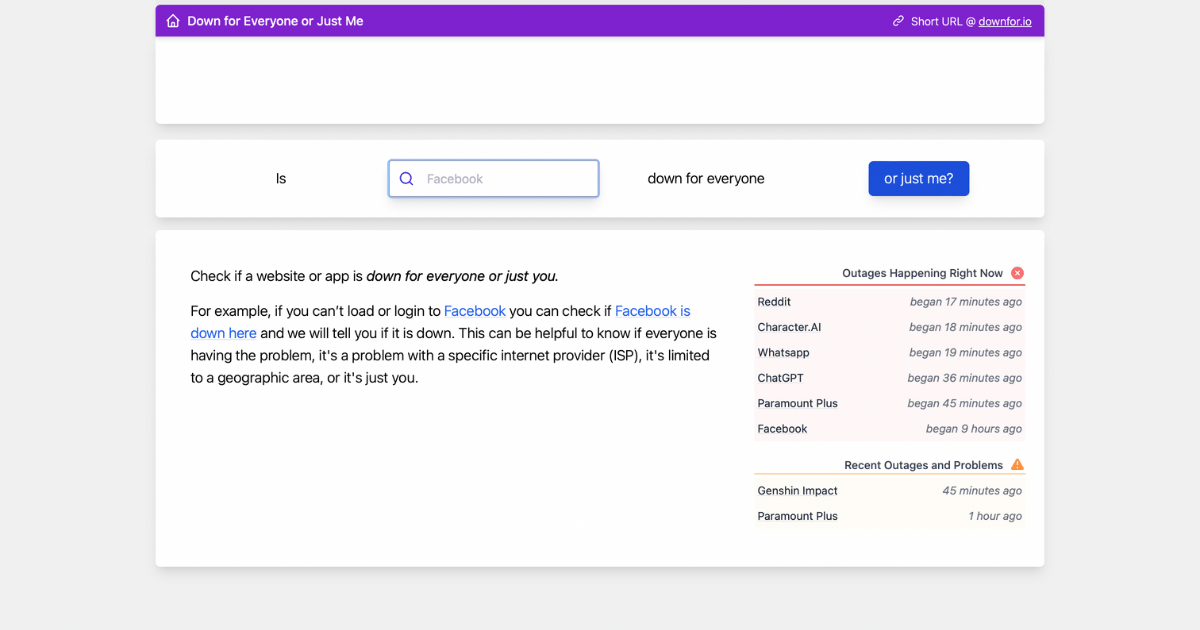This screenshot has height=630, width=1200.
Task: Click the 'or just me?' button
Action: point(919,179)
